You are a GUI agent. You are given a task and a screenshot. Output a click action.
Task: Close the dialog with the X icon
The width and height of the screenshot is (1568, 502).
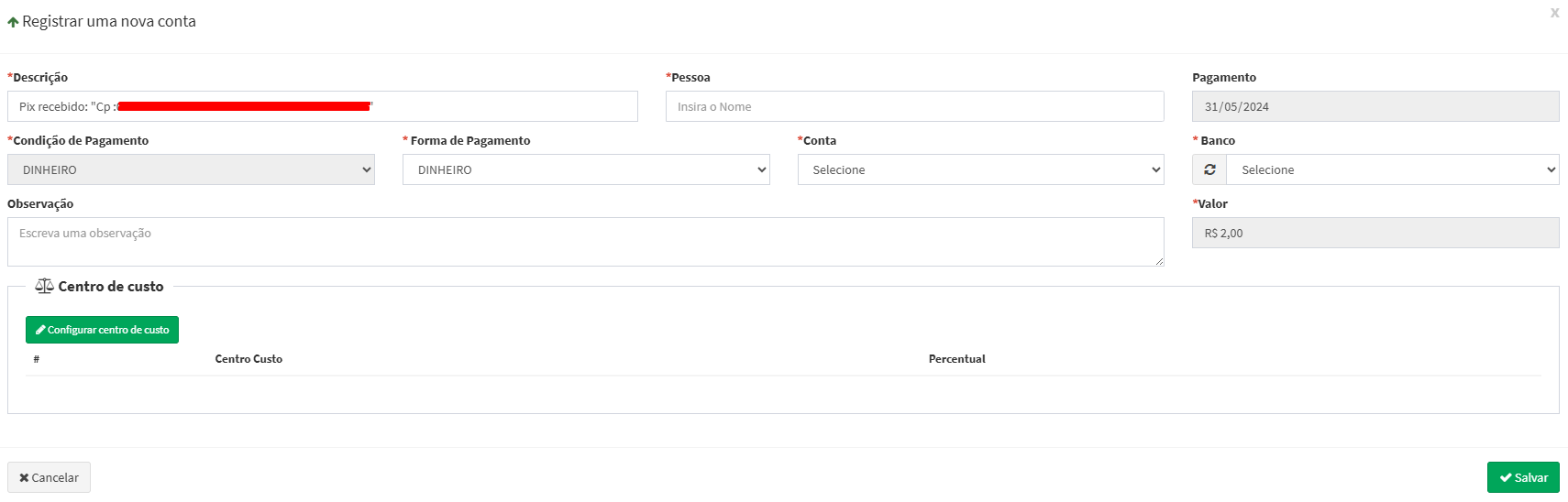pos(1554,13)
